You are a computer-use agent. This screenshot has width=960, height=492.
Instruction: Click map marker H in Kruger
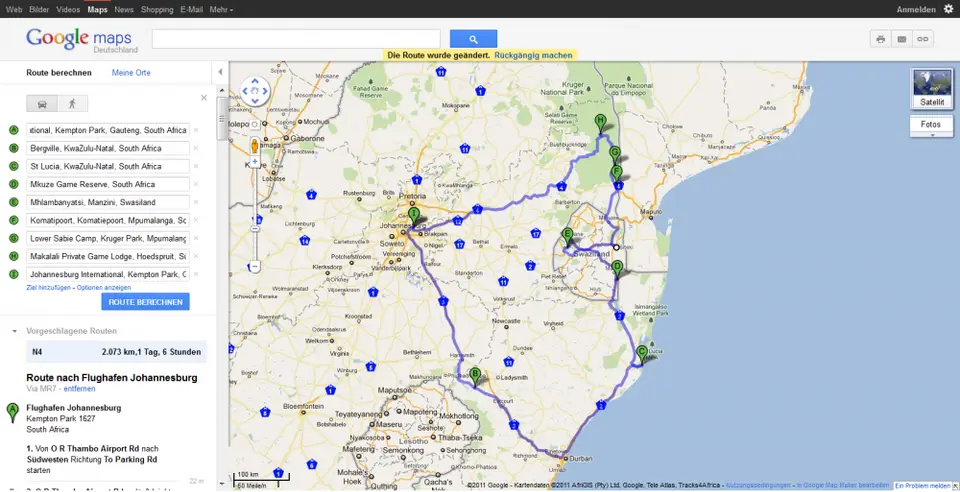601,122
